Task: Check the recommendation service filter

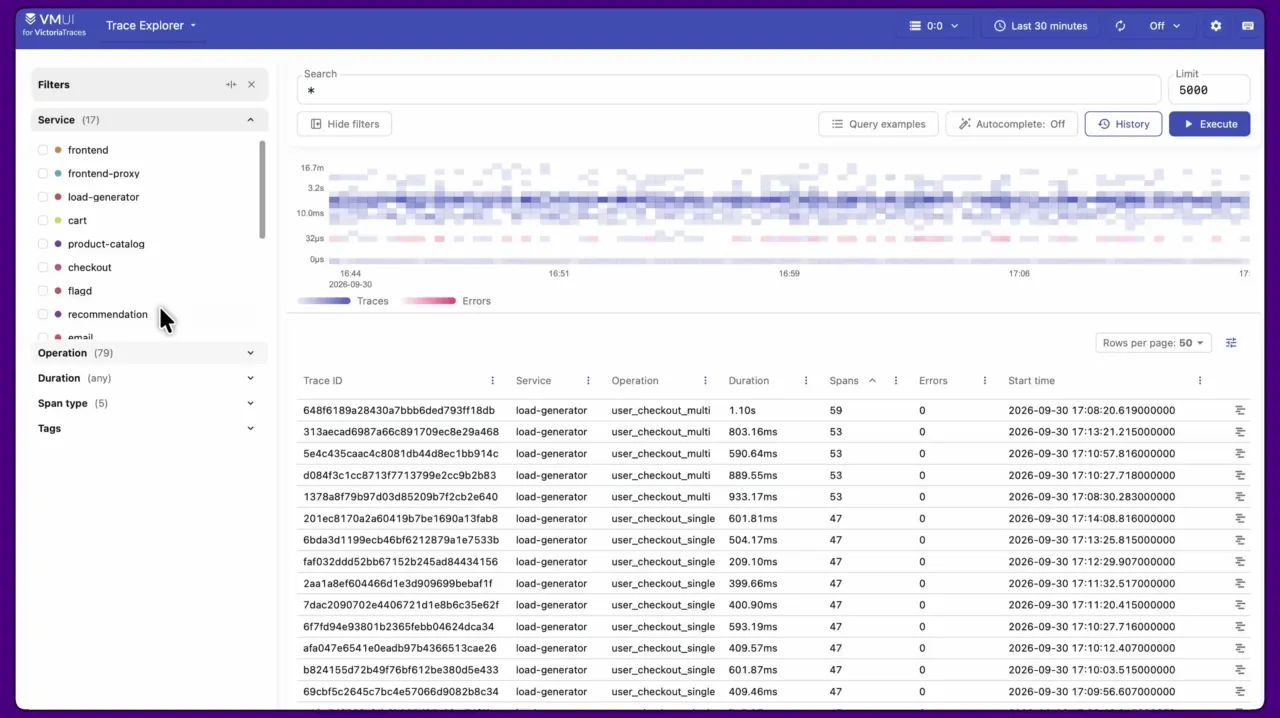Action: pos(43,315)
